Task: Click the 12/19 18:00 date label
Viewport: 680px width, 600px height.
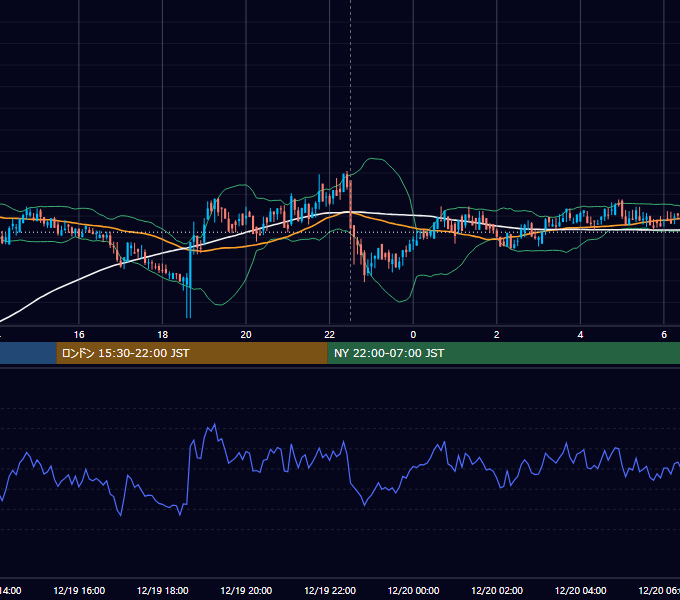Action: click(x=163, y=591)
